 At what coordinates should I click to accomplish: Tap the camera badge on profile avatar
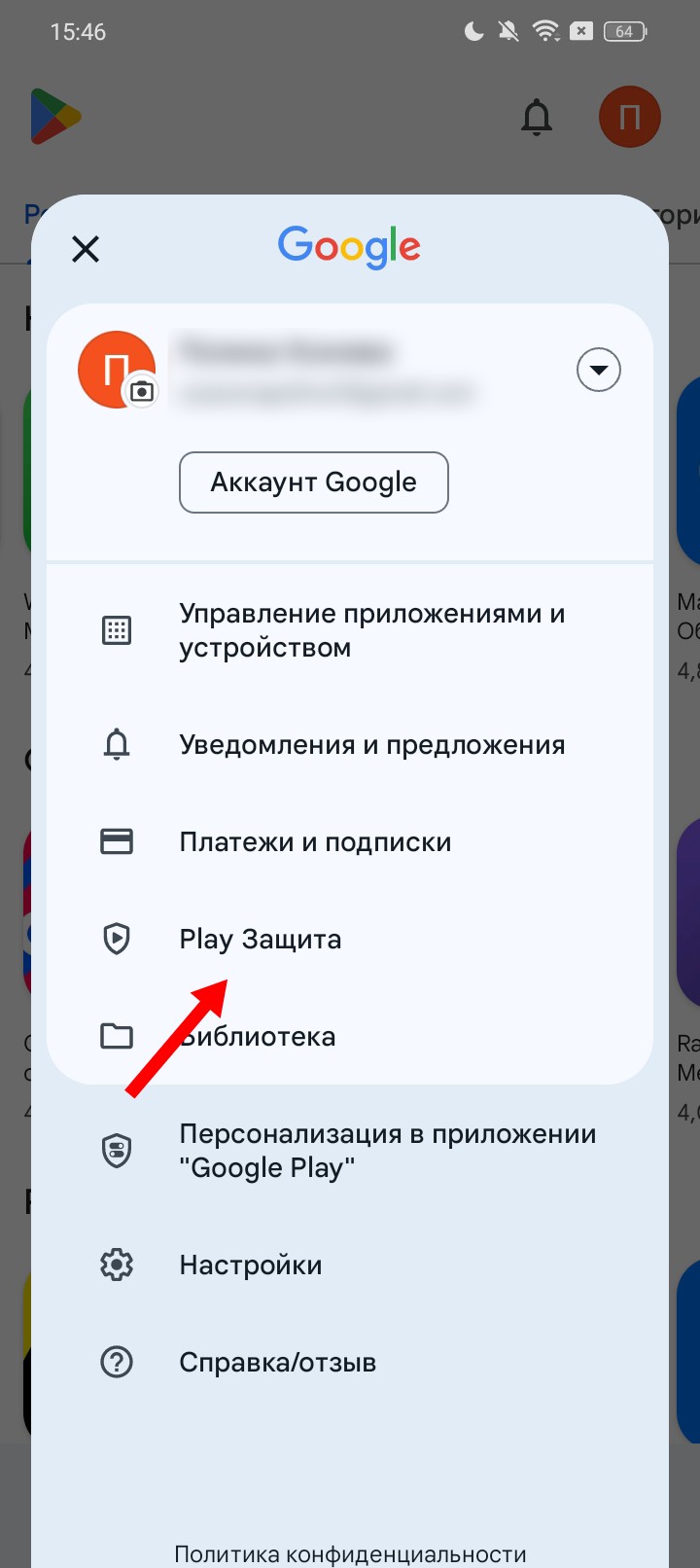142,391
